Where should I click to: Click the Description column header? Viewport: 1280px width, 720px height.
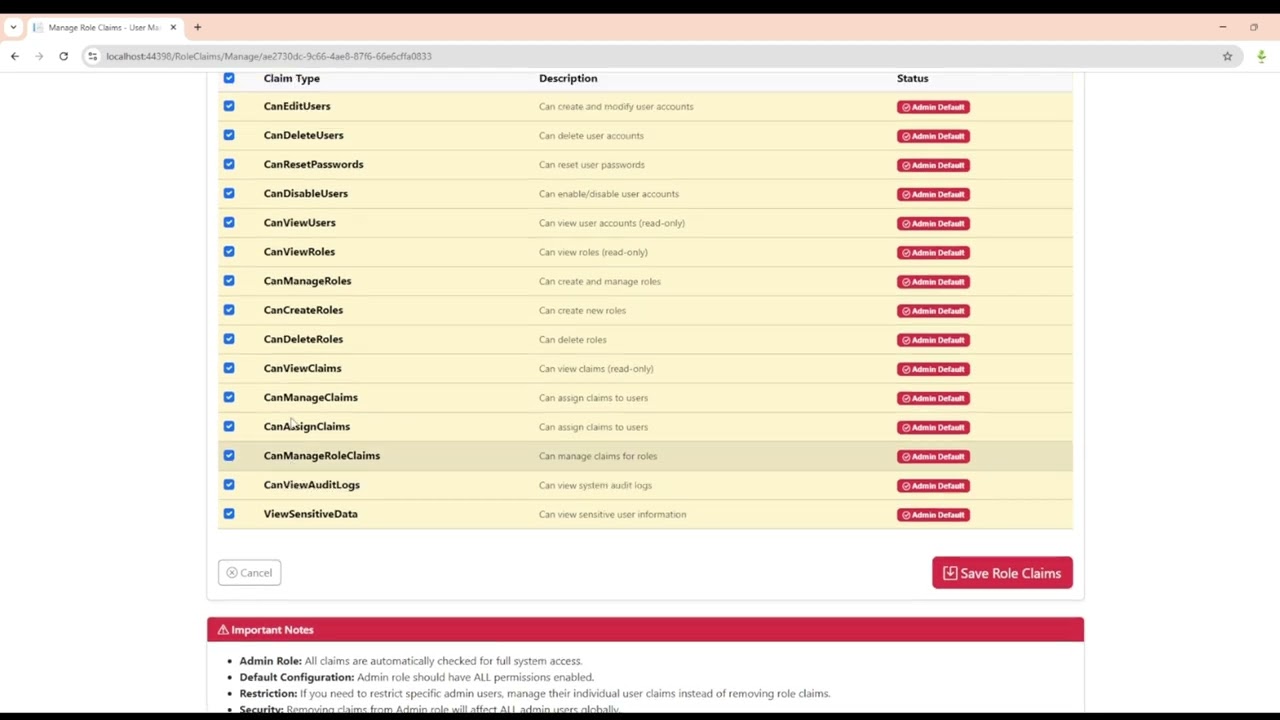point(568,78)
